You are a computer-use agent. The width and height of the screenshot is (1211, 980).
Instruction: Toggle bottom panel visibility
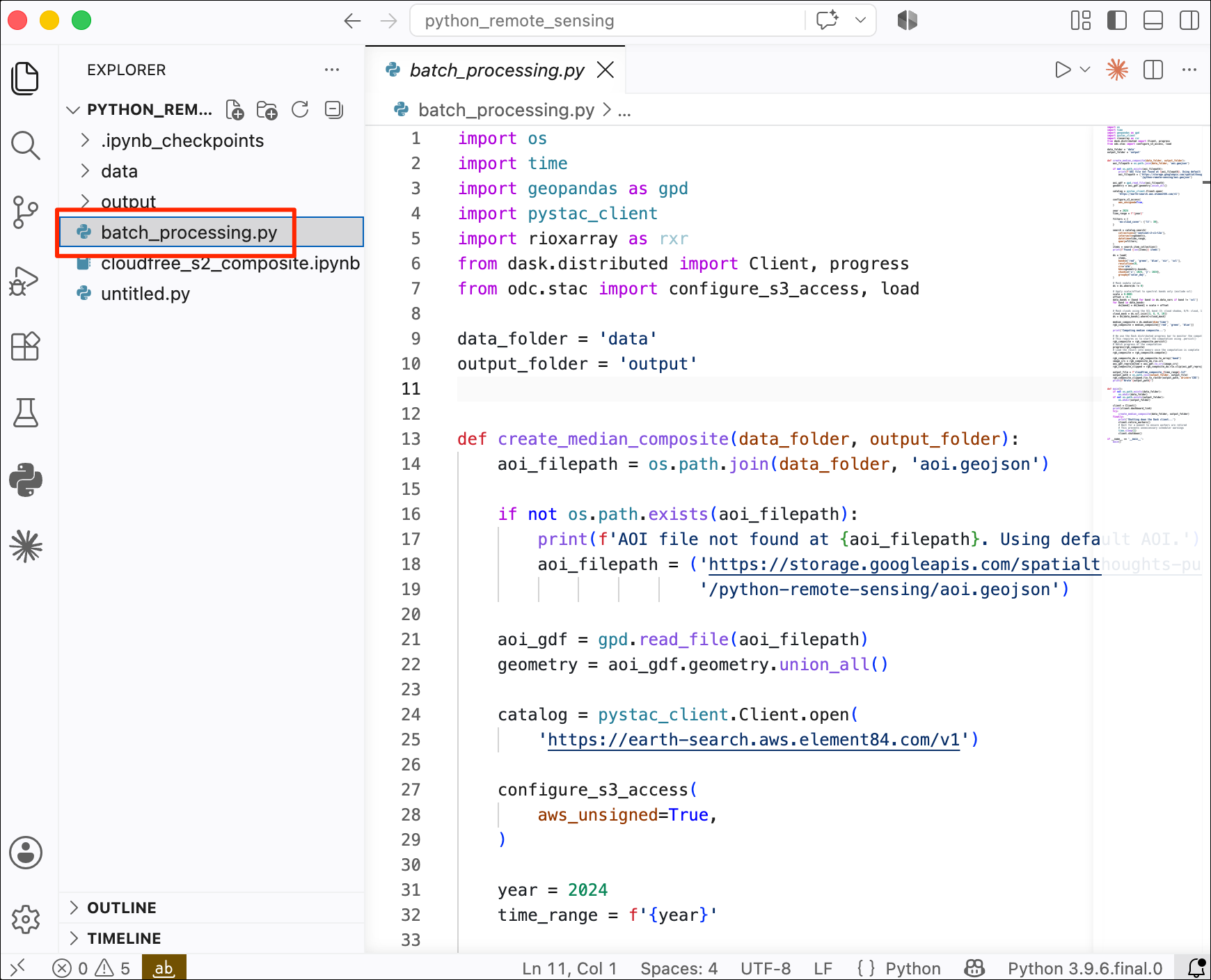point(1153,20)
